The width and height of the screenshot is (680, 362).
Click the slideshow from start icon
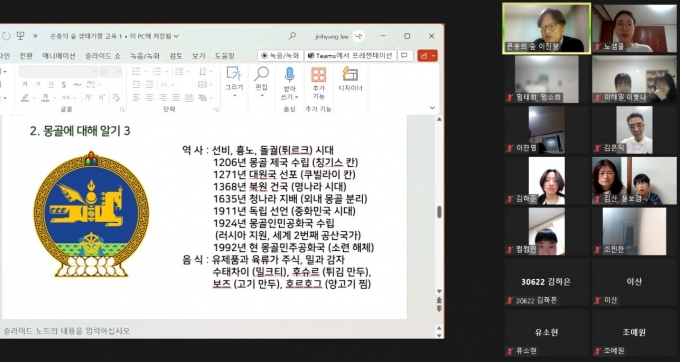pyautogui.click(x=20, y=36)
